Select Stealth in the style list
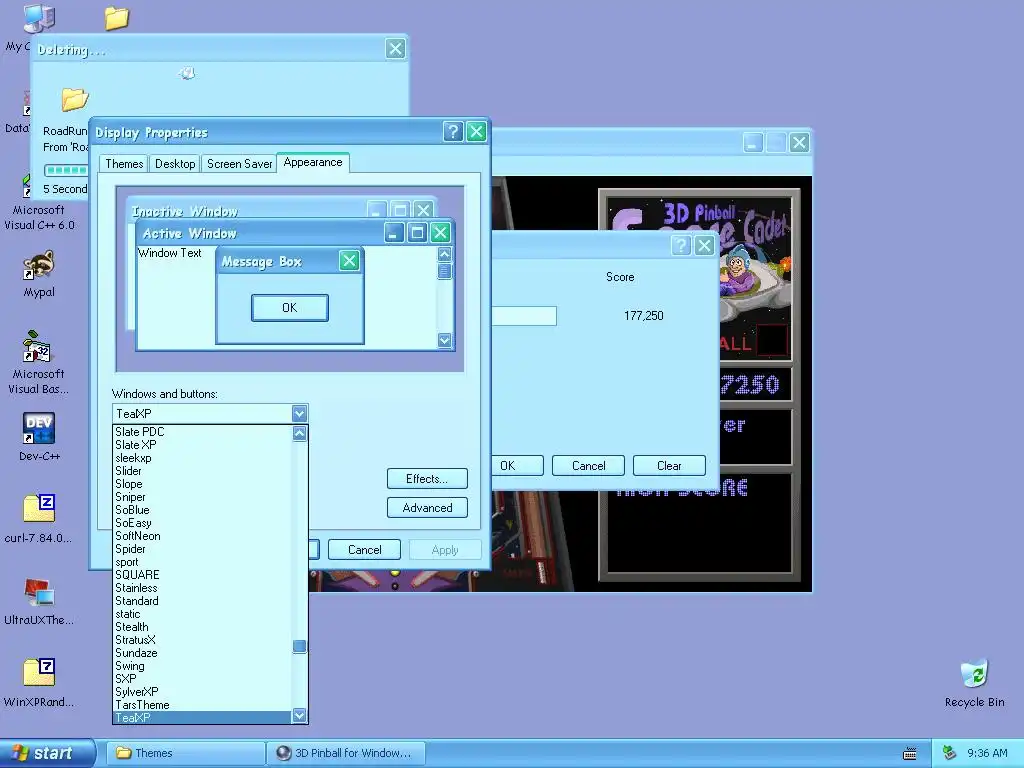This screenshot has height=768, width=1024. click(x=202, y=627)
